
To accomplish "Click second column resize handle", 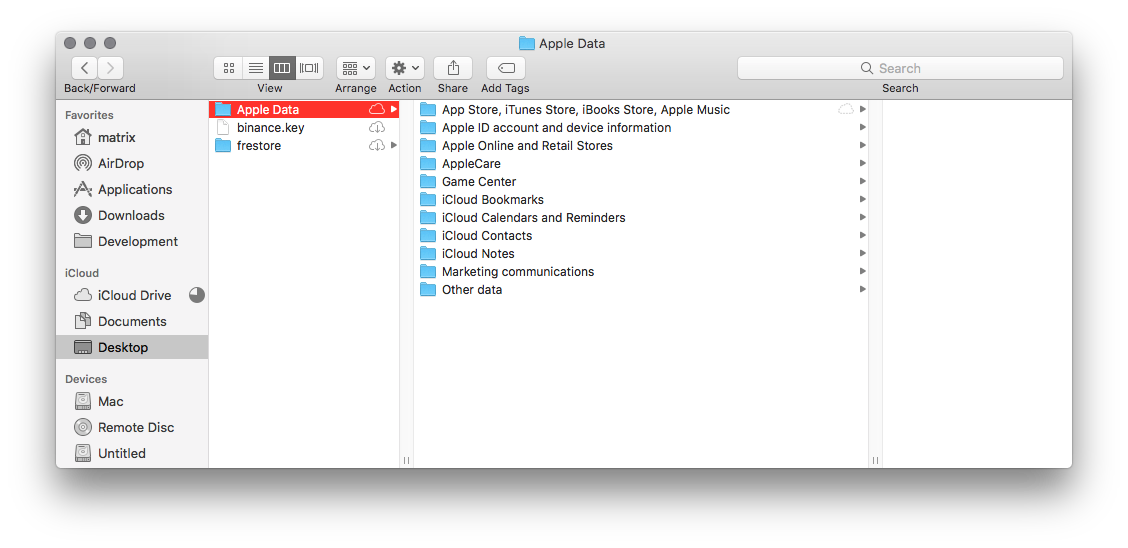I will tap(875, 460).
